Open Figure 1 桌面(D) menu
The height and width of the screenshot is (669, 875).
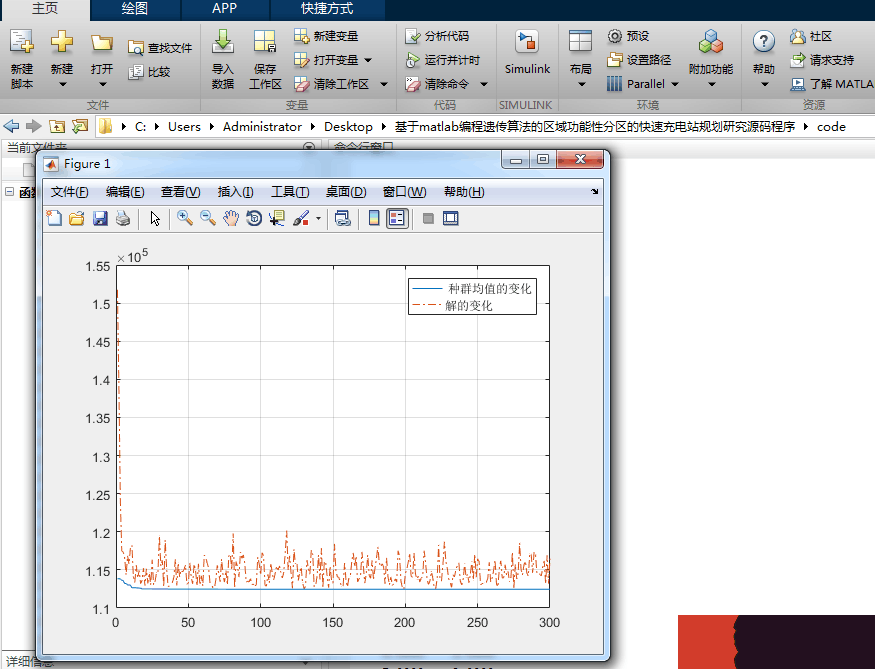tap(346, 192)
